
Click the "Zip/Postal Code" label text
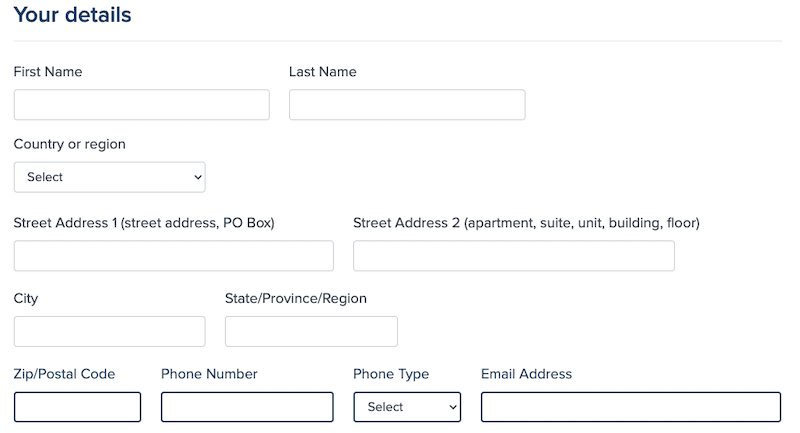pyautogui.click(x=64, y=374)
